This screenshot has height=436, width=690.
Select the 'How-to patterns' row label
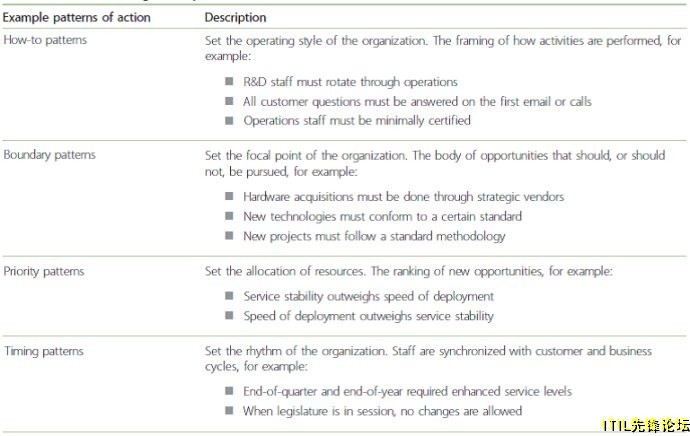pos(45,40)
